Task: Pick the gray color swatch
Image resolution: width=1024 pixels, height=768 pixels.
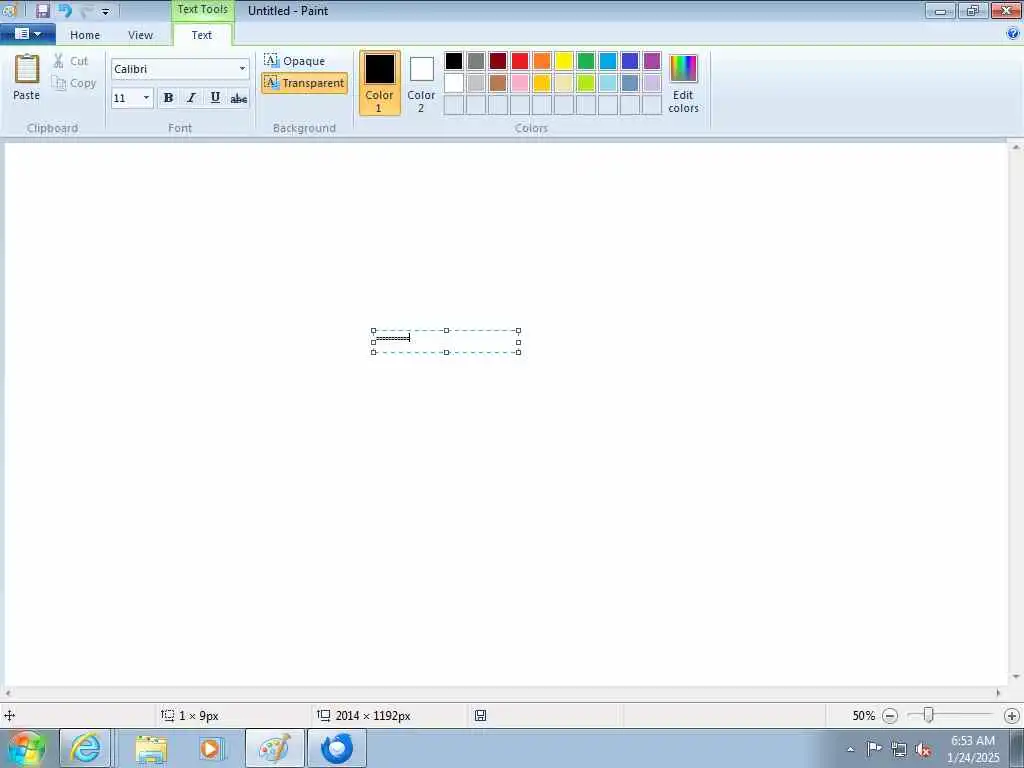Action: pos(476,61)
